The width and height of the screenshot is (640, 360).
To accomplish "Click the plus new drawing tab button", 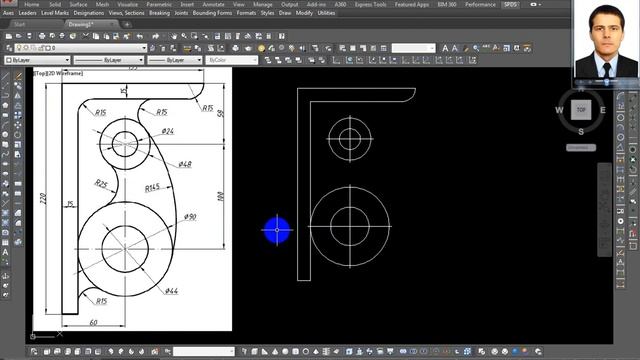I will click(x=127, y=24).
